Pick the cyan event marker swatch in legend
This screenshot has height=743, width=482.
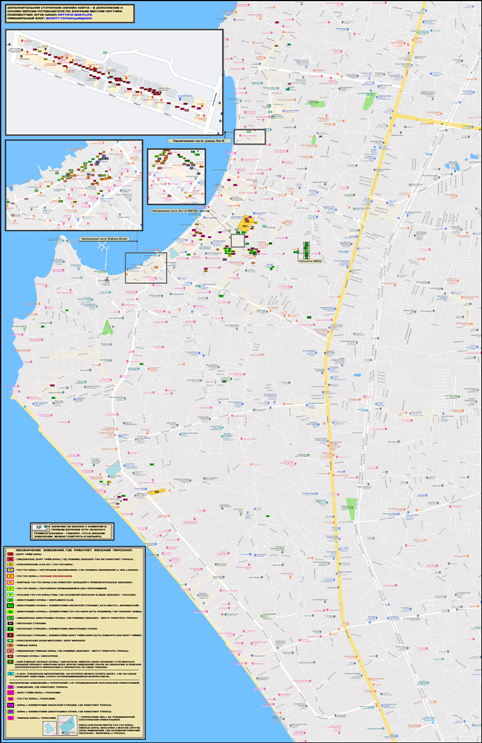click(10, 674)
